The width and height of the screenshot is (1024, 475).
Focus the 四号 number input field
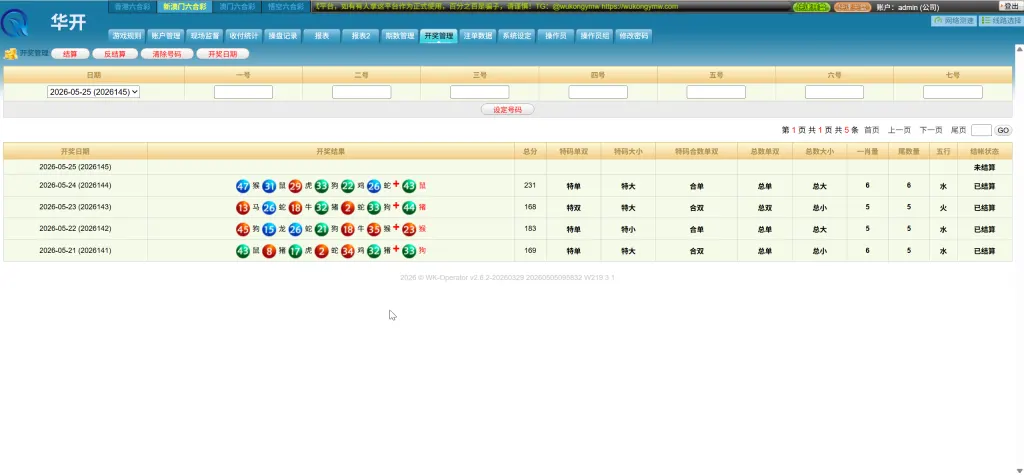click(x=598, y=92)
